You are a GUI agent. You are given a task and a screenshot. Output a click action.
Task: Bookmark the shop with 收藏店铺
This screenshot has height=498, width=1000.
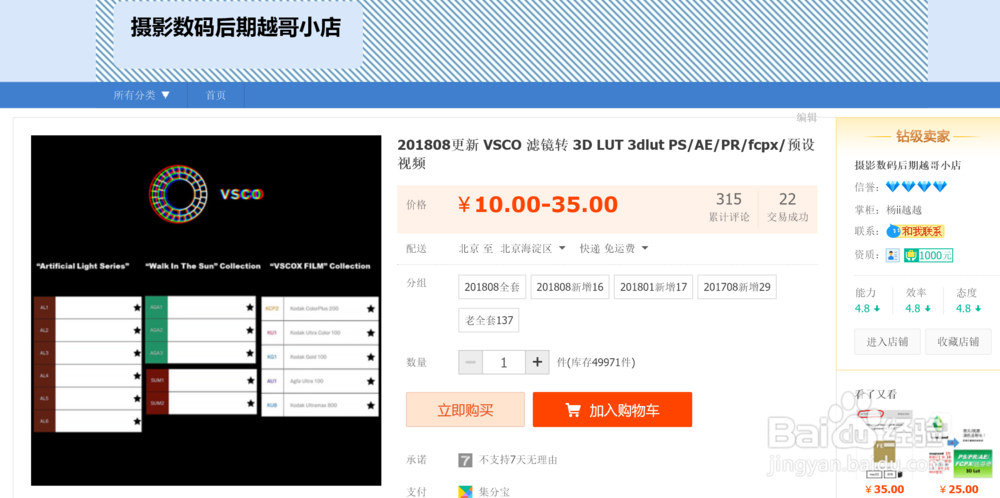click(958, 341)
